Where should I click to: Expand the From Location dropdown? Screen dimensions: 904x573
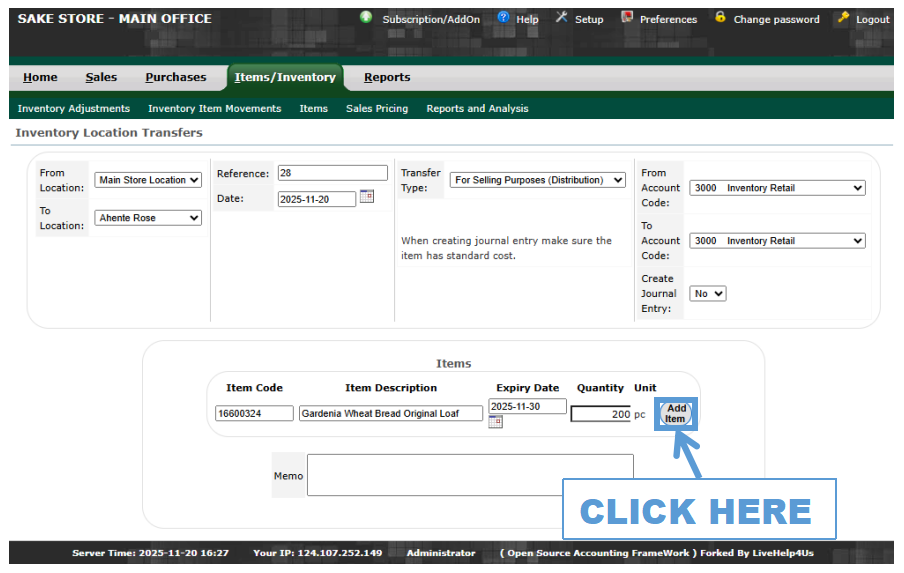click(x=148, y=180)
